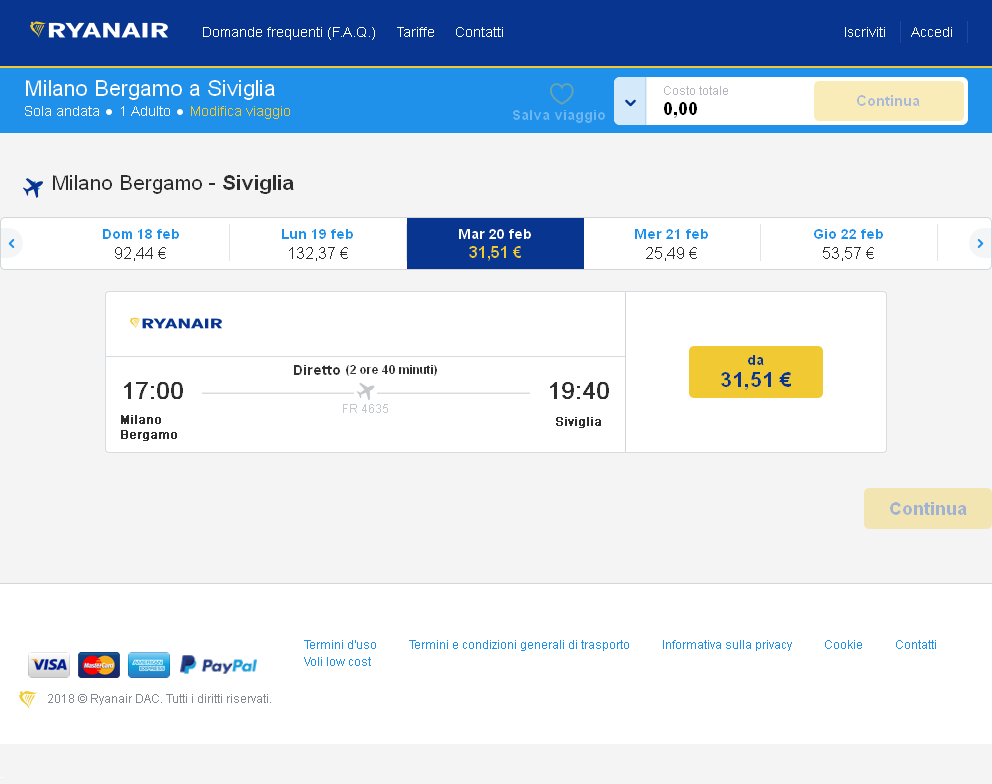Show earlier dates with left arrow
Viewport: 992px width, 784px height.
pos(12,243)
